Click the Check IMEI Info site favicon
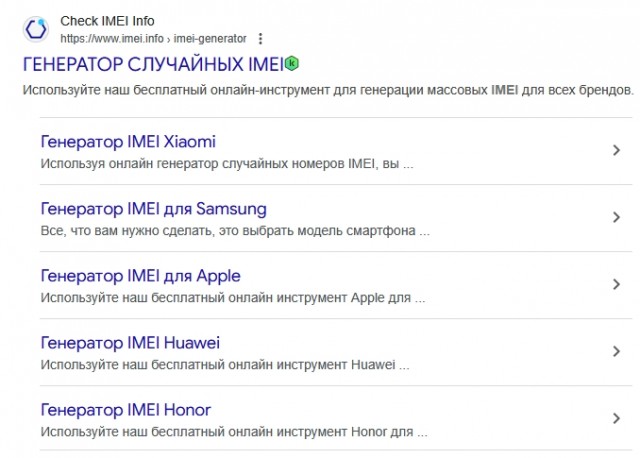The image size is (640, 458). [x=36, y=29]
